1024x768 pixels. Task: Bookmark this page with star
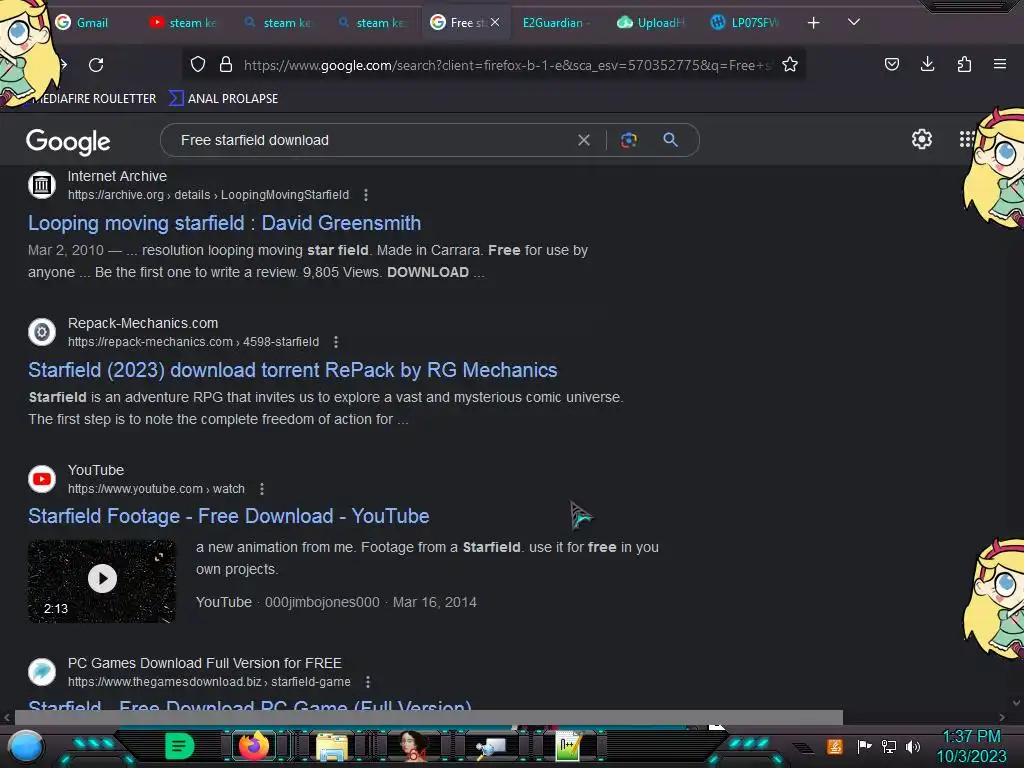click(x=790, y=65)
